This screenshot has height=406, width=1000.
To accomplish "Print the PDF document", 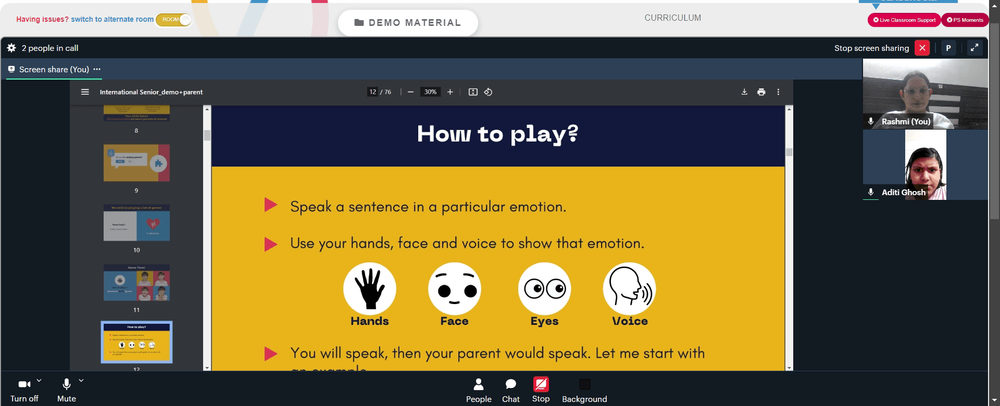I will coord(761,92).
